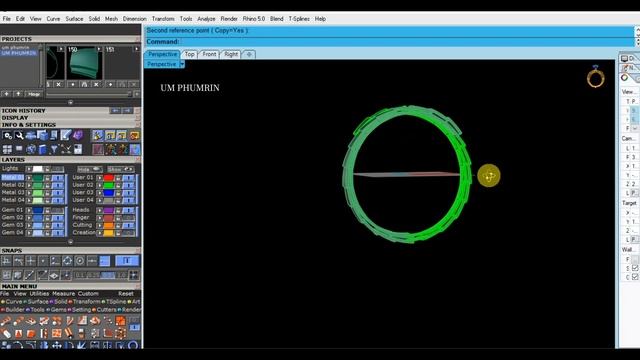This screenshot has height=360, width=640.
Task: Toggle the Quad snap icon
Action: pyautogui.click(x=67, y=260)
